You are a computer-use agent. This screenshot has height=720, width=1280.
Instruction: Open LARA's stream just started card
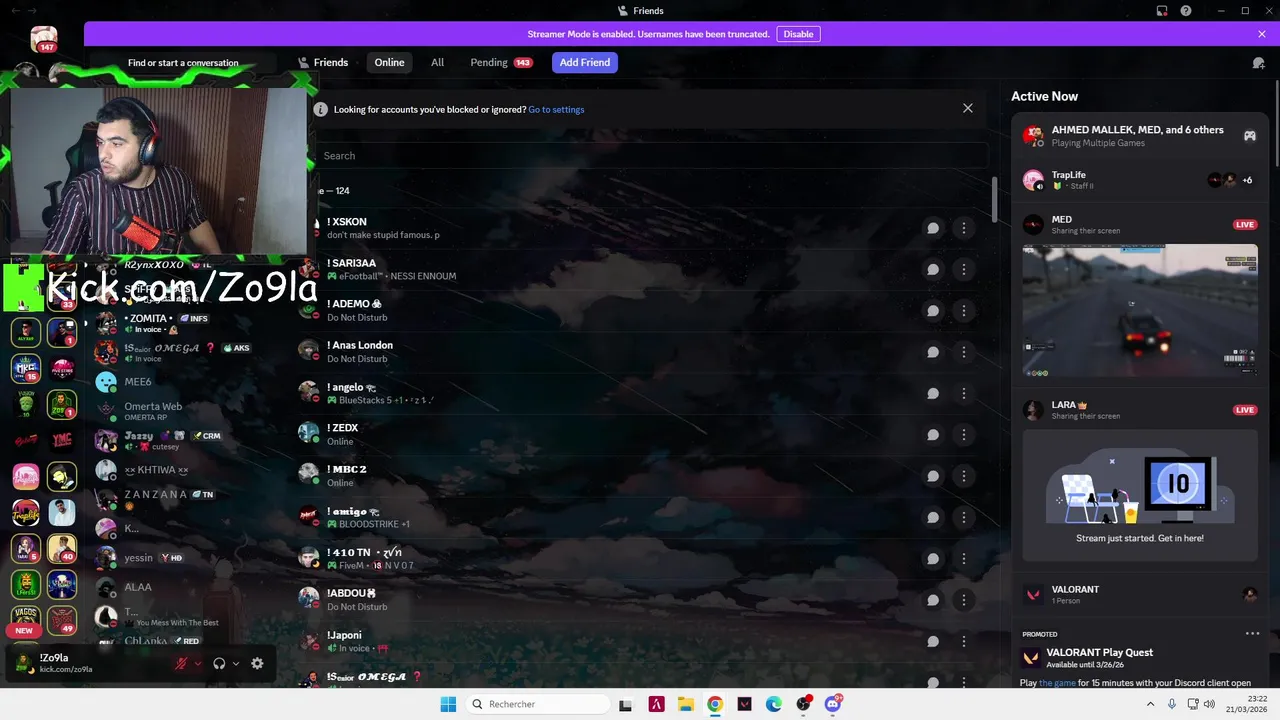pos(1140,496)
